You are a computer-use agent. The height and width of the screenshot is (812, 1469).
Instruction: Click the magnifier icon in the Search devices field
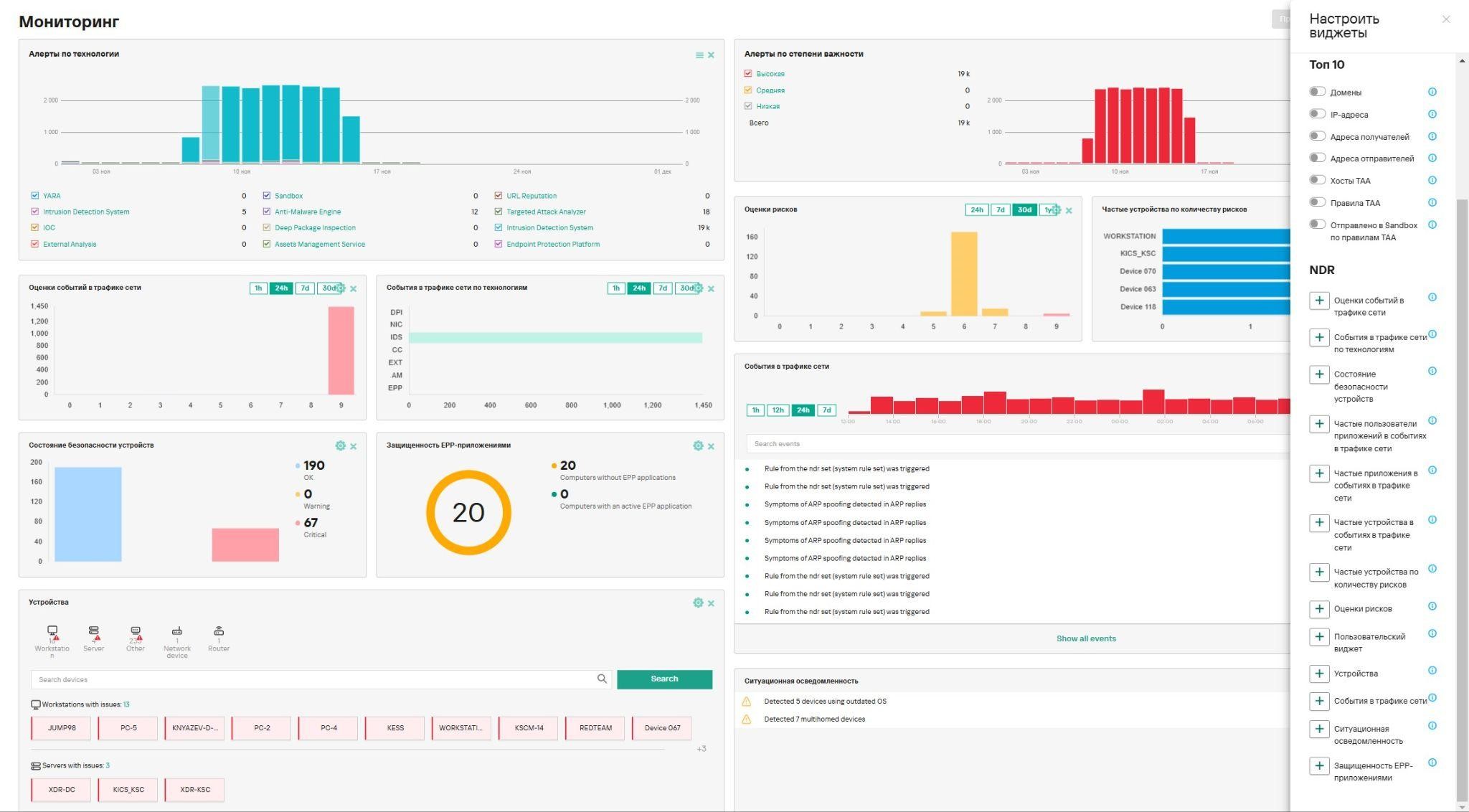click(602, 679)
